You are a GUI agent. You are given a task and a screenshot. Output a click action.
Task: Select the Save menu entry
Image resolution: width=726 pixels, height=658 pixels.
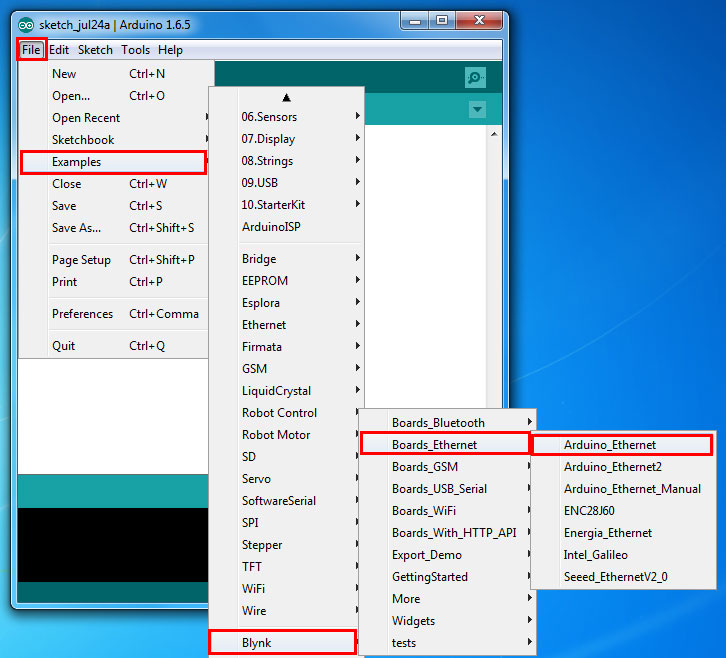pyautogui.click(x=113, y=206)
